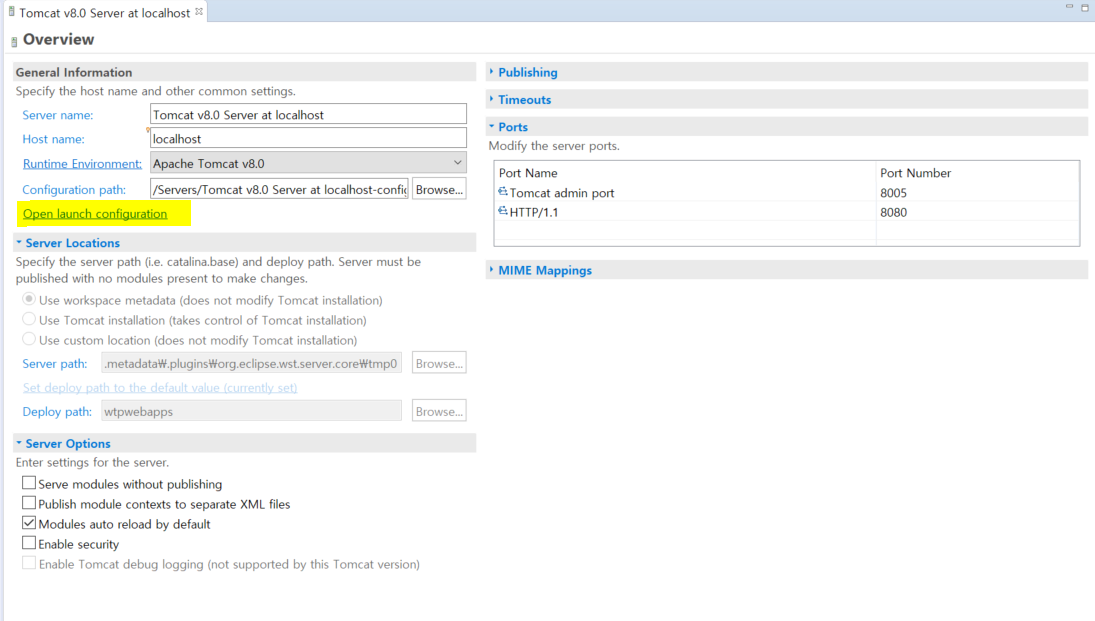Browse for the Server path

point(439,363)
